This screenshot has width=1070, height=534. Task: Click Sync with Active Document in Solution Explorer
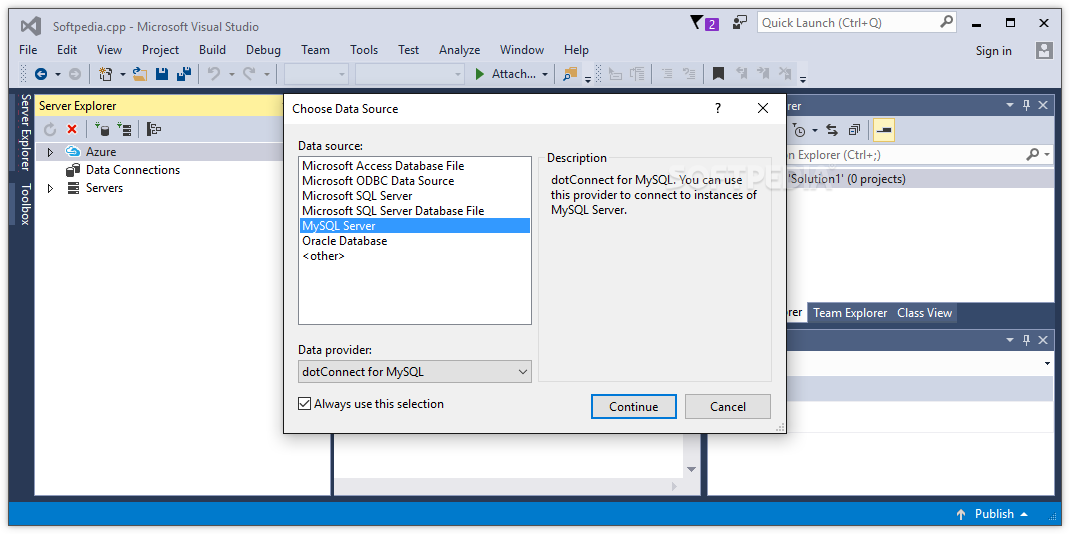click(832, 130)
